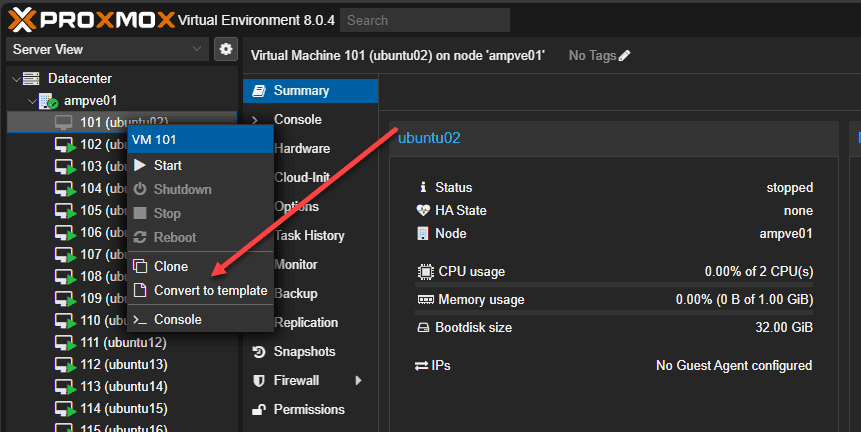Click the edit tags pencil icon

(x=624, y=55)
